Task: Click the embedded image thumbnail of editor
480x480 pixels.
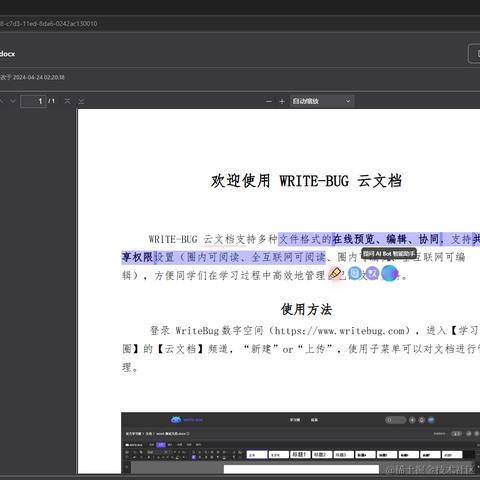Action: [x=300, y=443]
